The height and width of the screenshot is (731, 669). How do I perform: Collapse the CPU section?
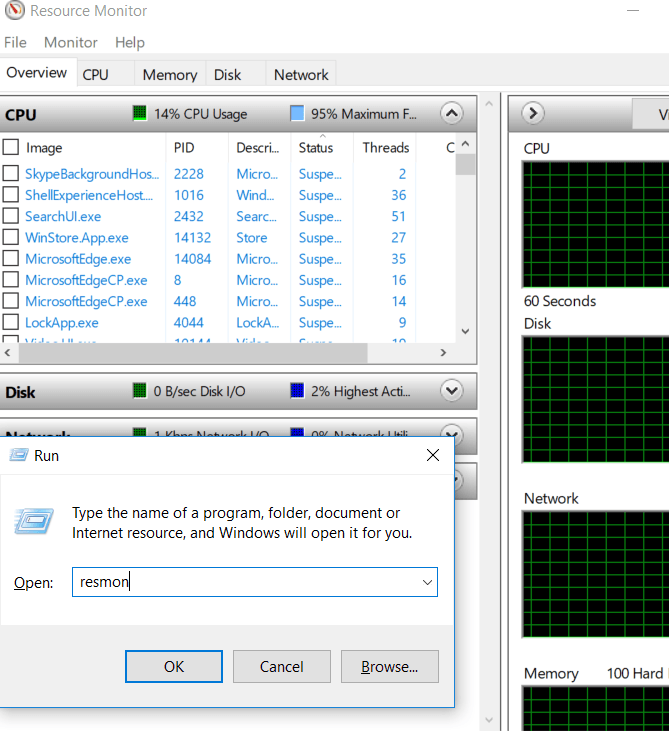pyautogui.click(x=452, y=114)
